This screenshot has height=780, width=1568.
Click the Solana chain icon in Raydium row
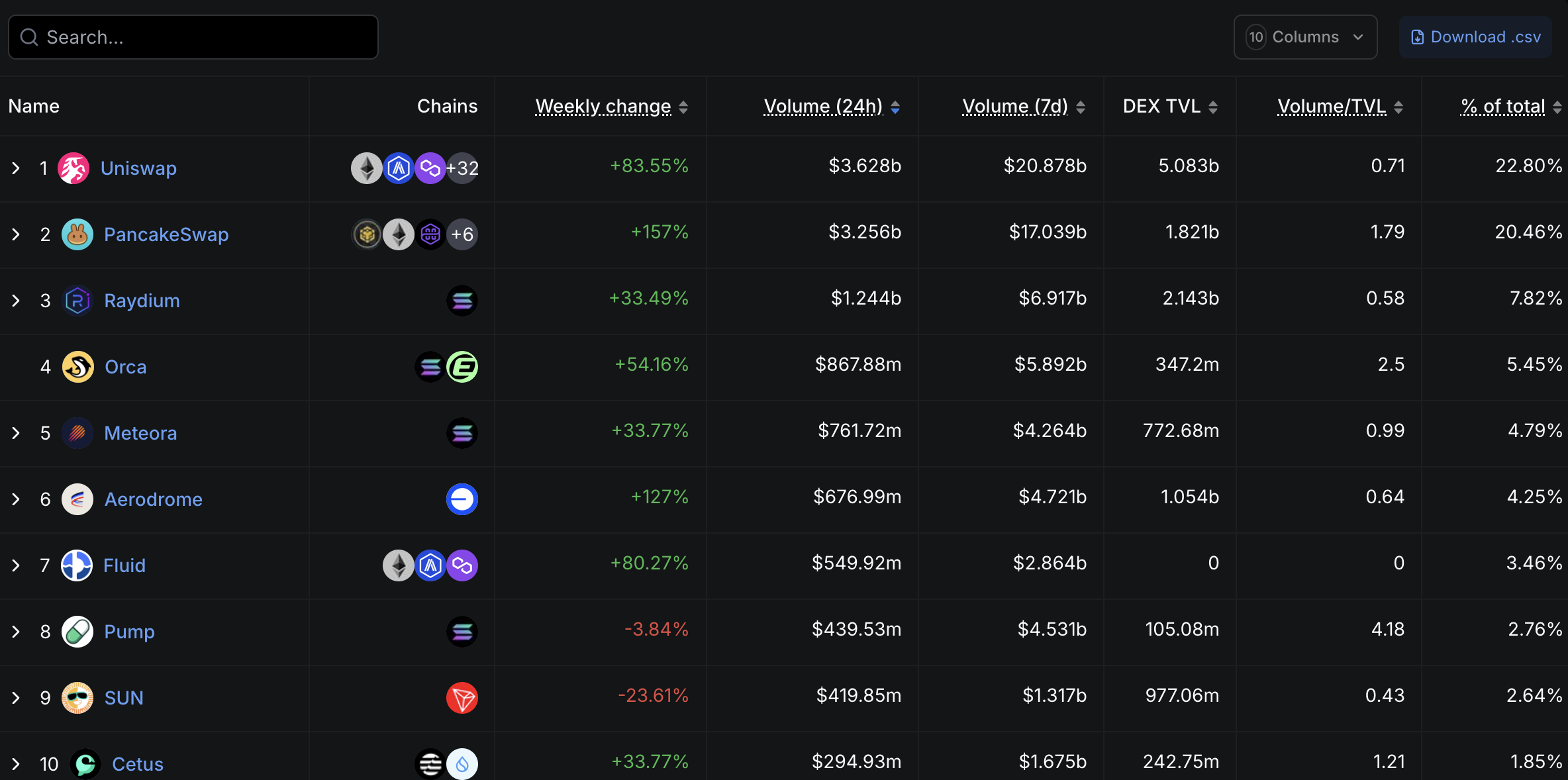click(x=462, y=301)
